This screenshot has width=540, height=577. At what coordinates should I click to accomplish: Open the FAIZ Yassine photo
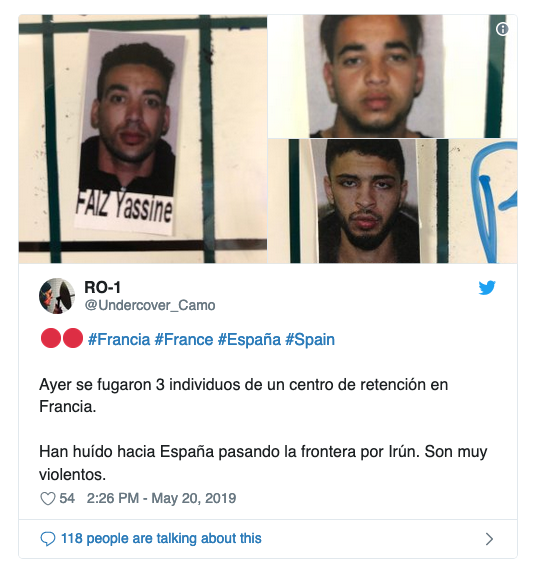tap(143, 139)
